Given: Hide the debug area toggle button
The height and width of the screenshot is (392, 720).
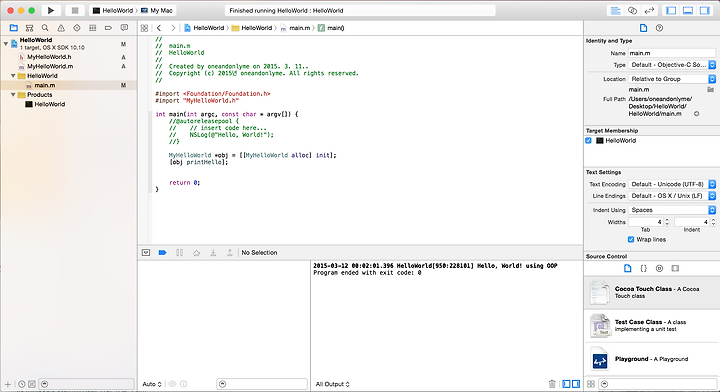Looking at the screenshot, I should point(146,252).
